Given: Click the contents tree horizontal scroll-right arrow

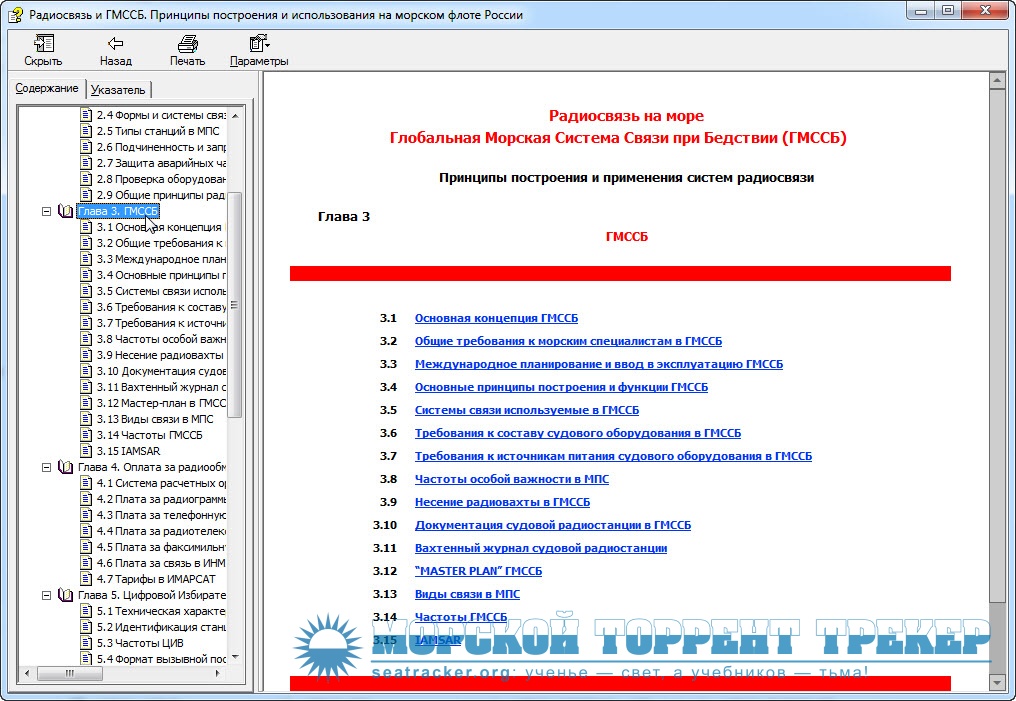Looking at the screenshot, I should tap(218, 673).
